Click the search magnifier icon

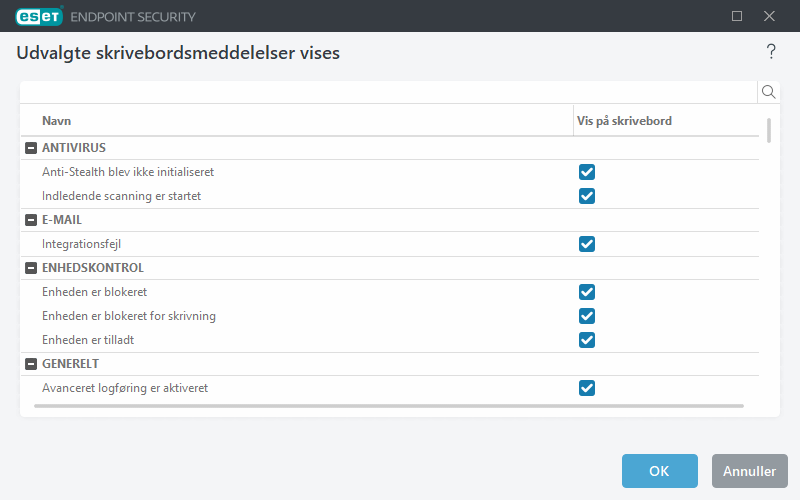pyautogui.click(x=769, y=92)
